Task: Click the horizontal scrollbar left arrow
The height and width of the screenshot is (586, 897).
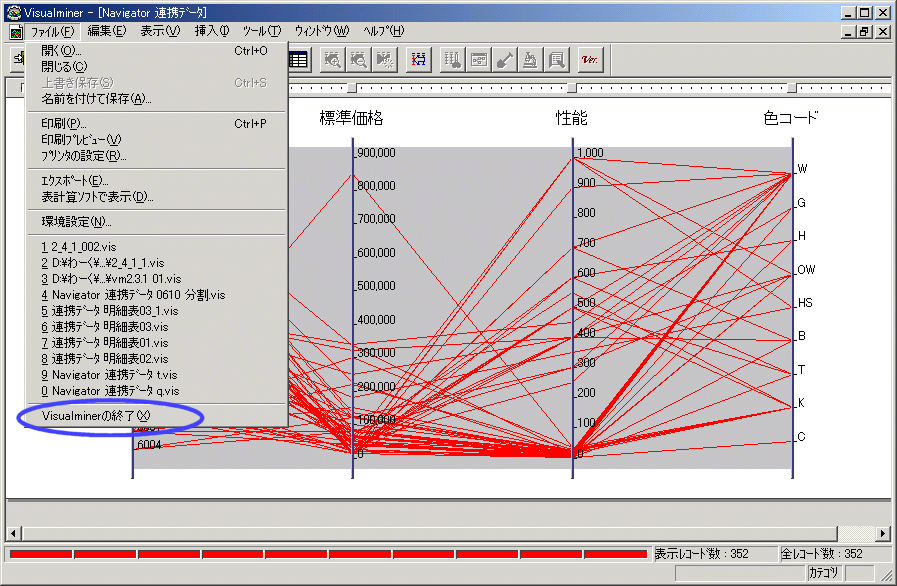Action: (14, 533)
